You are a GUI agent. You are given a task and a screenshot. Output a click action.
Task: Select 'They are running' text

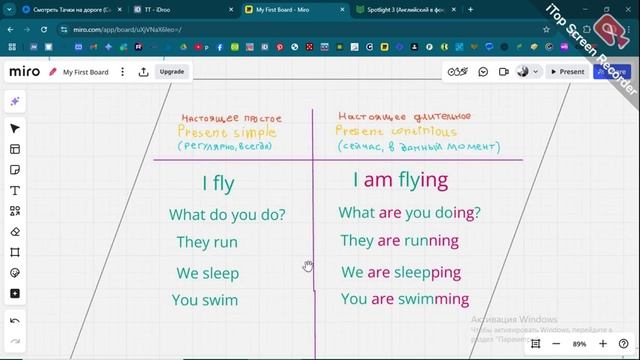click(x=400, y=240)
